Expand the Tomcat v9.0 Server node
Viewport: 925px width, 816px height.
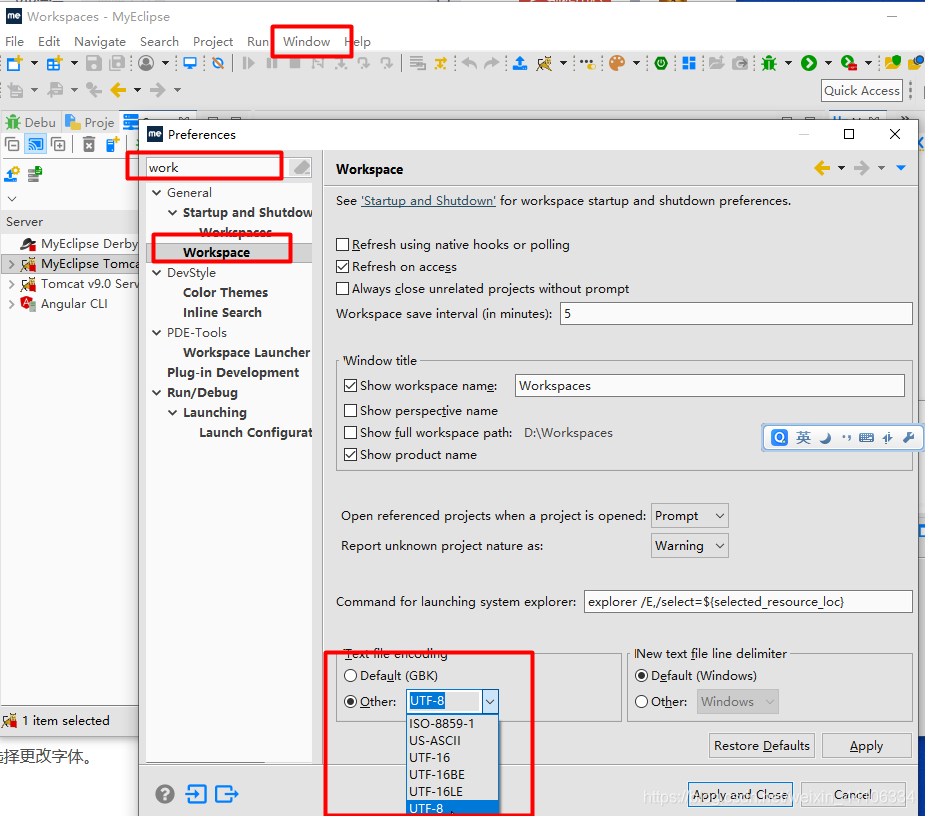(11, 284)
